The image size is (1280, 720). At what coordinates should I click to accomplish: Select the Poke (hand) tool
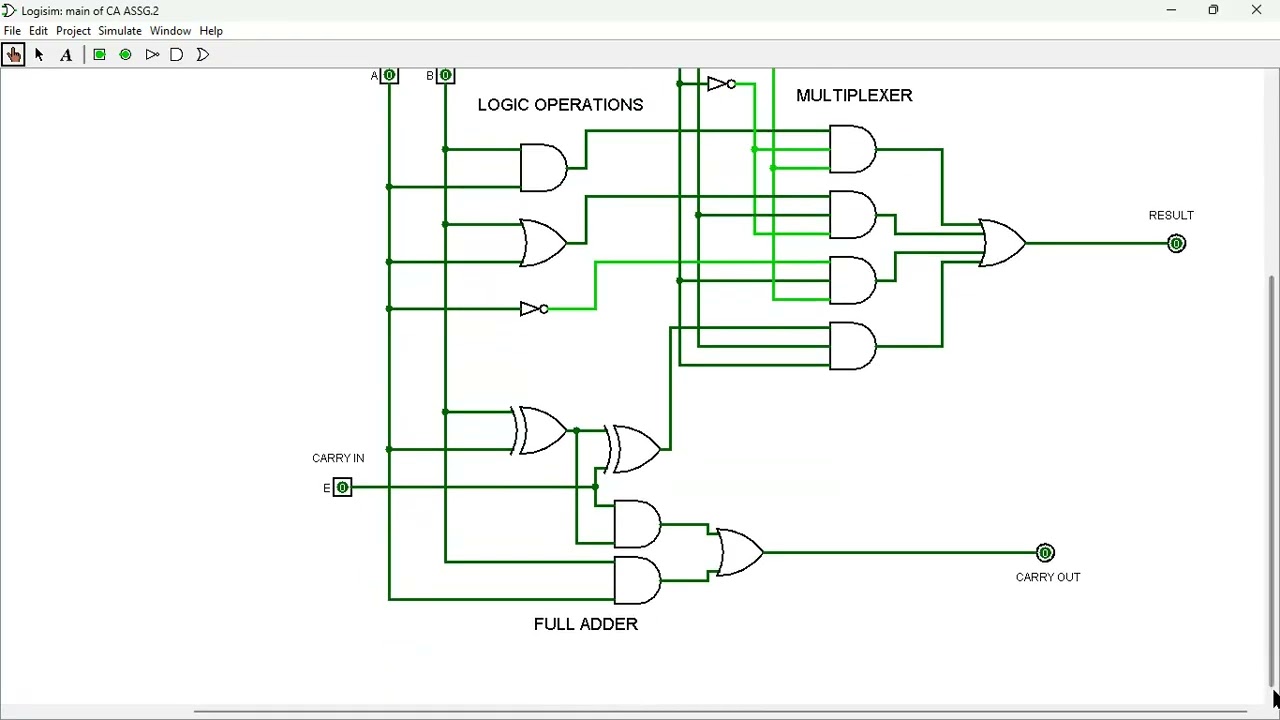(13, 55)
